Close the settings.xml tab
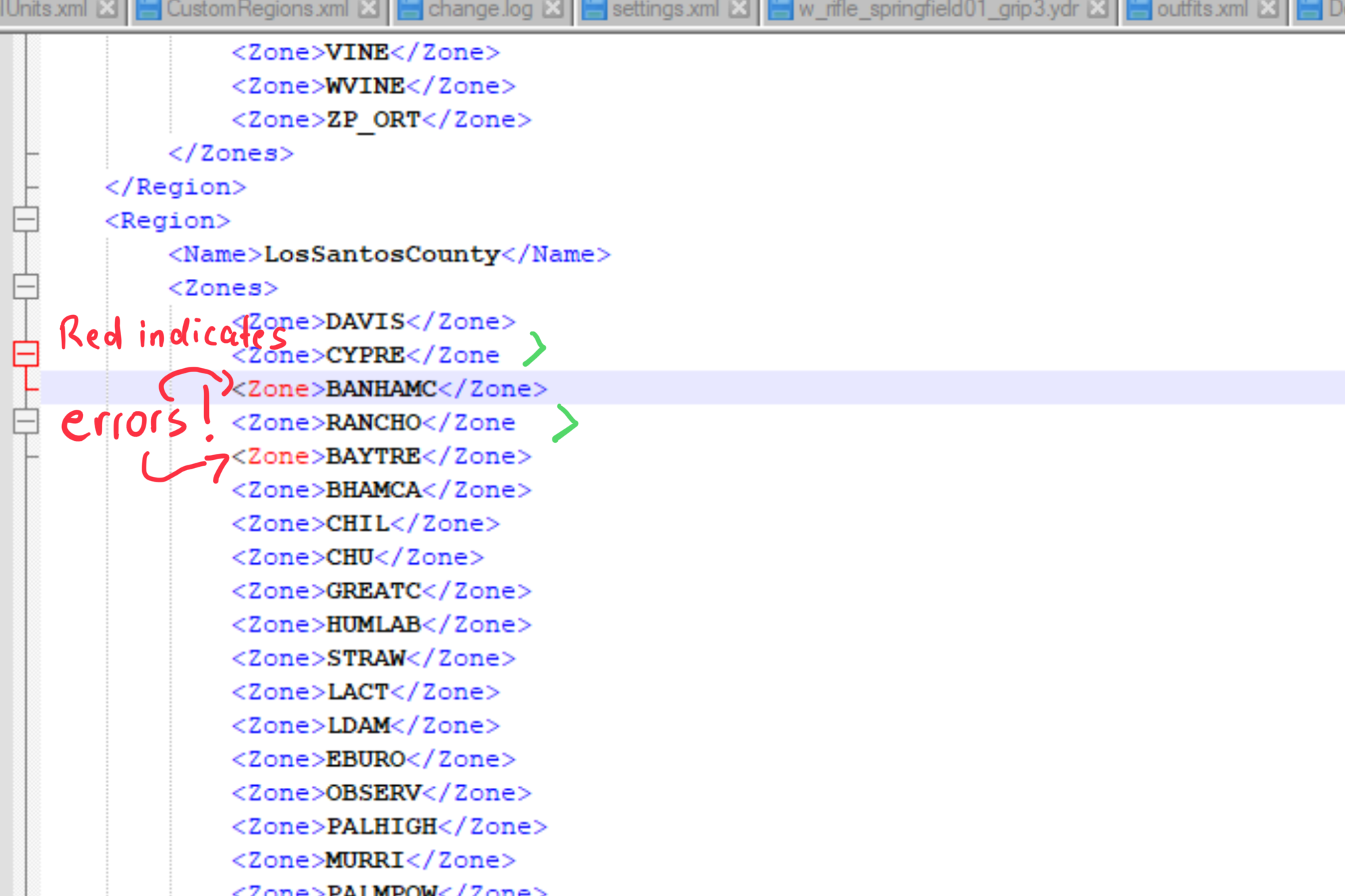Image resolution: width=1345 pixels, height=896 pixels. [740, 9]
